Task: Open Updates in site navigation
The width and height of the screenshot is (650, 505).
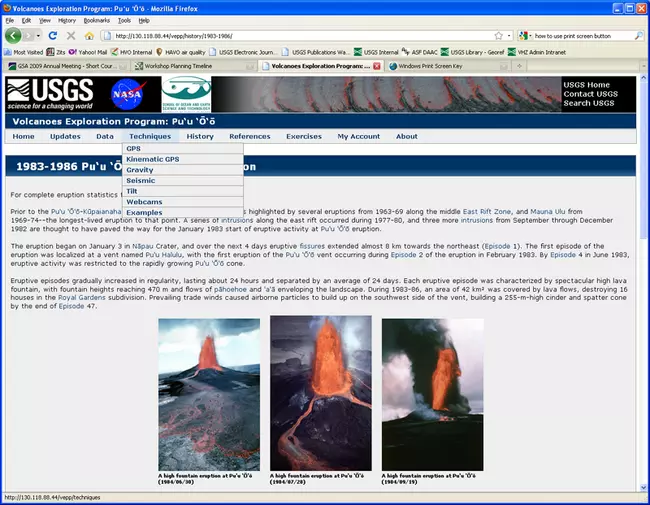Action: (x=65, y=136)
